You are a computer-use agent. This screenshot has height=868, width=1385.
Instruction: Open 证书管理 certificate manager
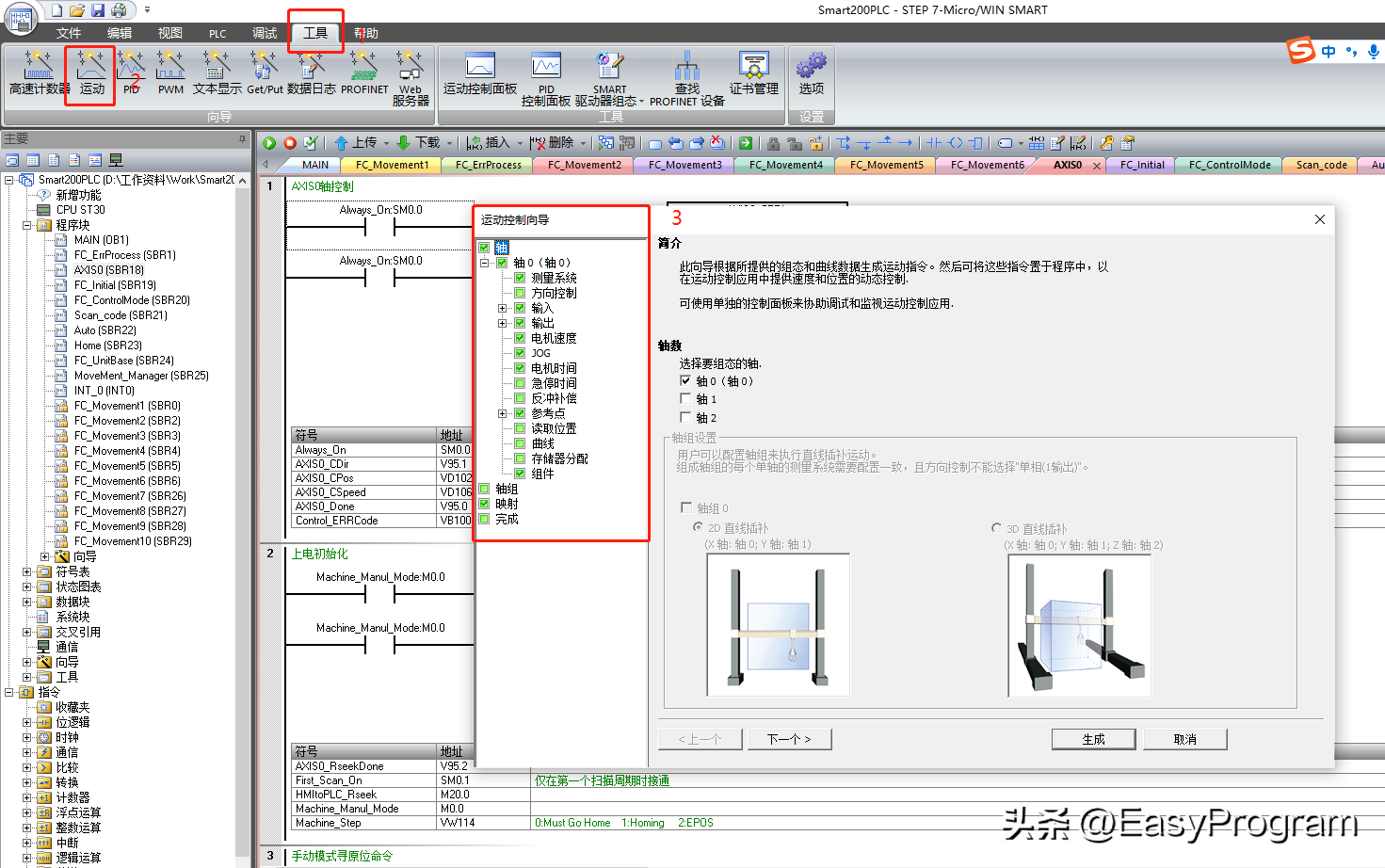753,73
